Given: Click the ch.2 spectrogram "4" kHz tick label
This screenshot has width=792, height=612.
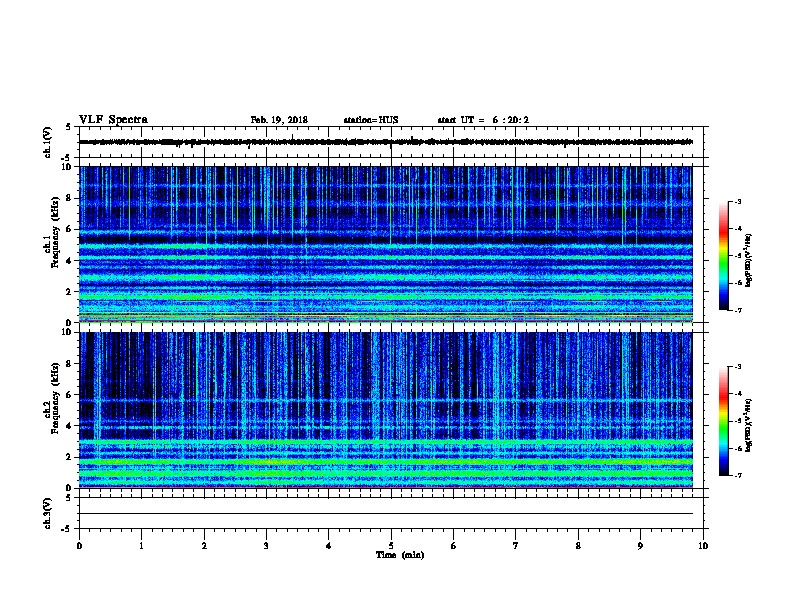Looking at the screenshot, I should (69, 426).
